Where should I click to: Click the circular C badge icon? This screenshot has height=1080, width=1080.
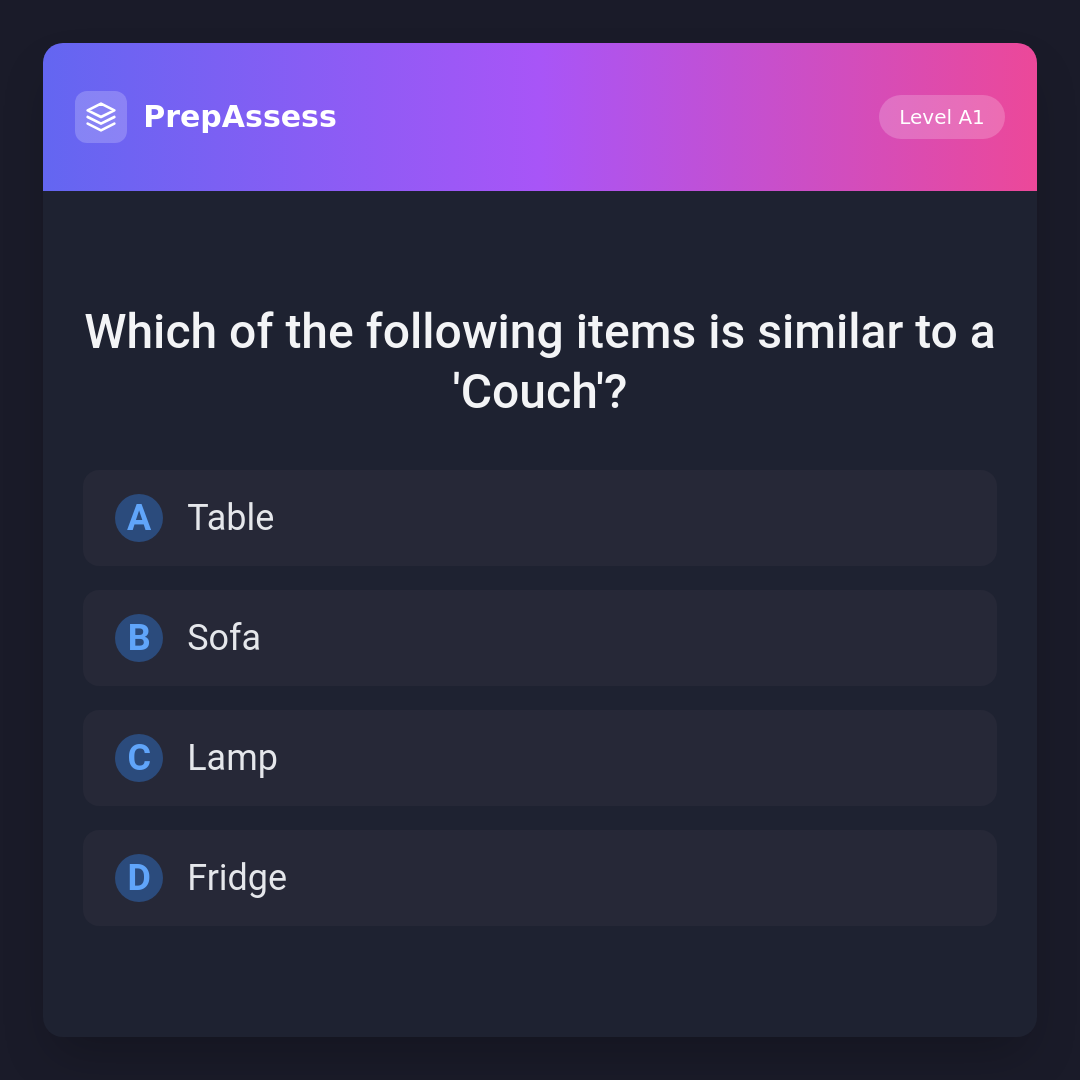point(139,758)
